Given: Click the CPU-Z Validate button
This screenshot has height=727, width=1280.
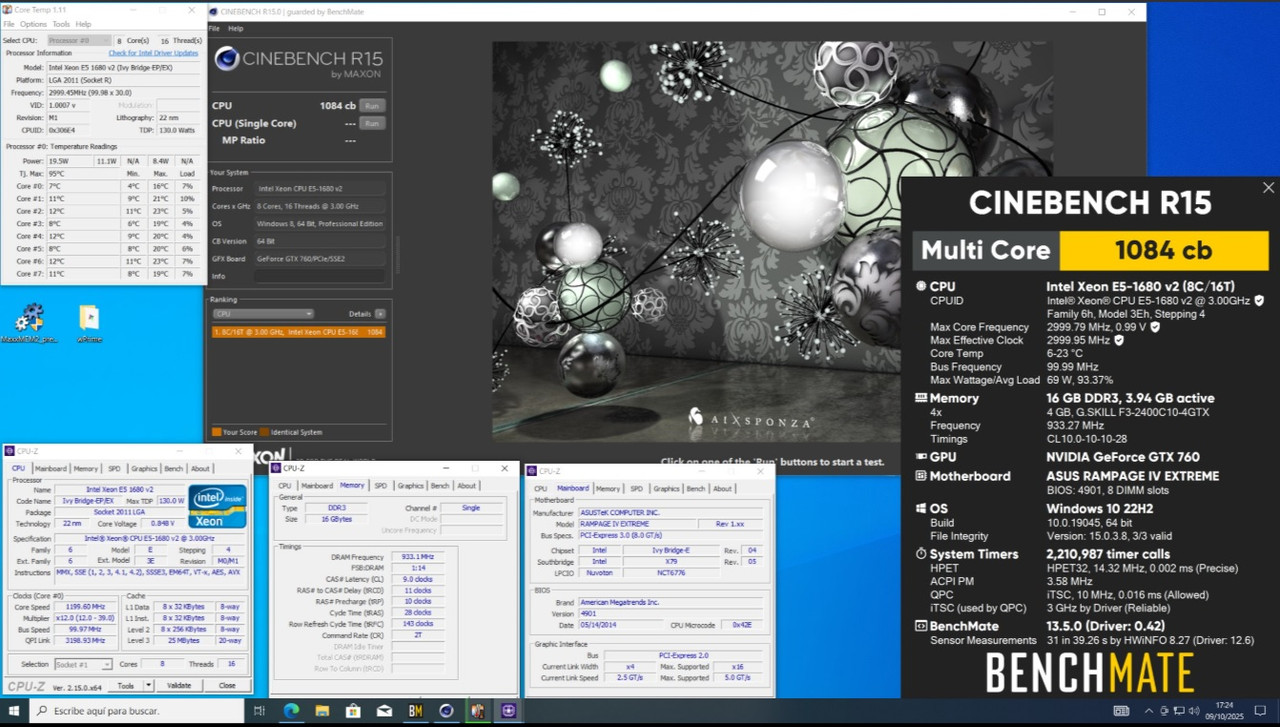Looking at the screenshot, I should (x=178, y=685).
